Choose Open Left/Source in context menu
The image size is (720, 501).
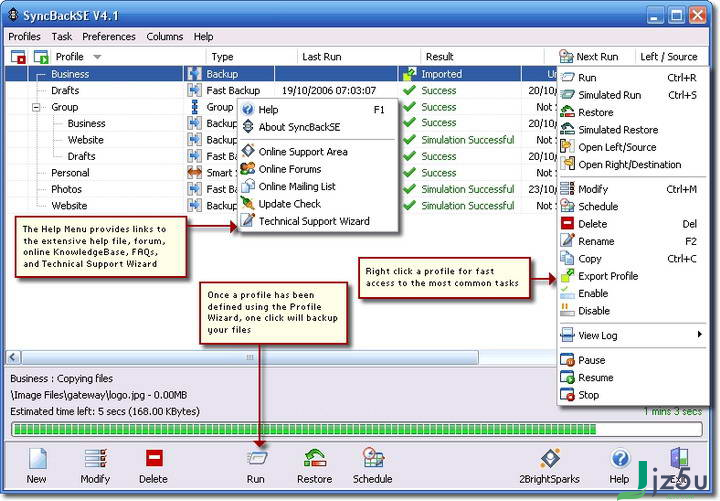(x=632, y=147)
